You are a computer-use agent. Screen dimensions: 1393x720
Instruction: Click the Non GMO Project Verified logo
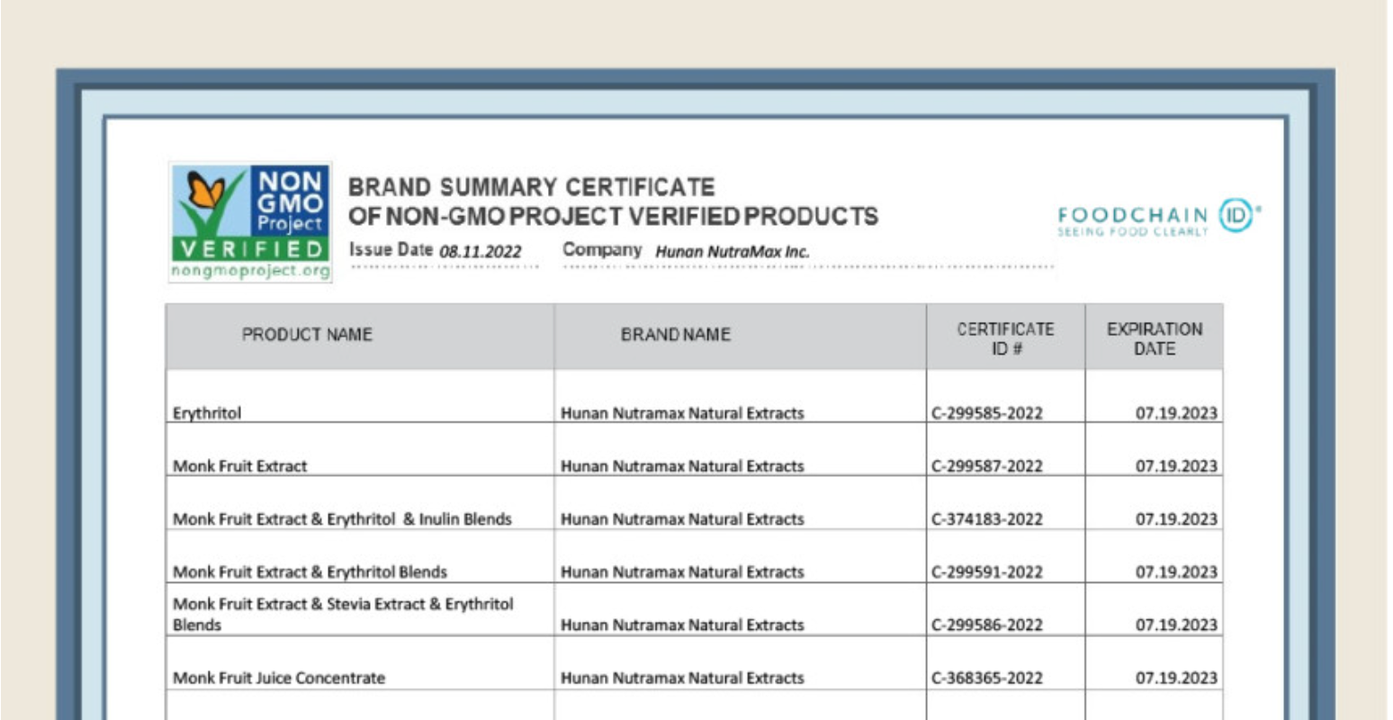(x=250, y=222)
